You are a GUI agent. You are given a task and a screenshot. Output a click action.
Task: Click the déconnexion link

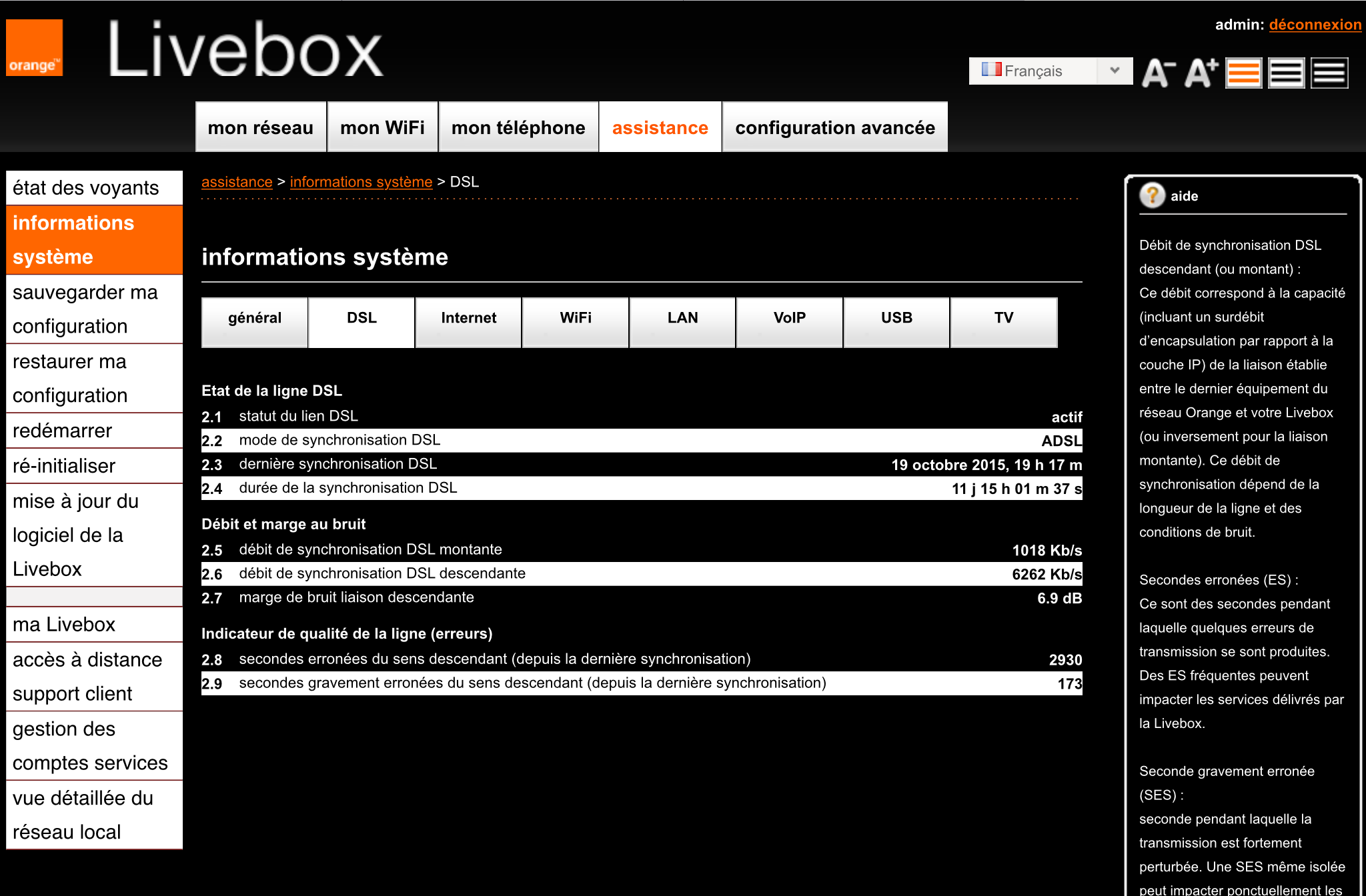point(1315,25)
